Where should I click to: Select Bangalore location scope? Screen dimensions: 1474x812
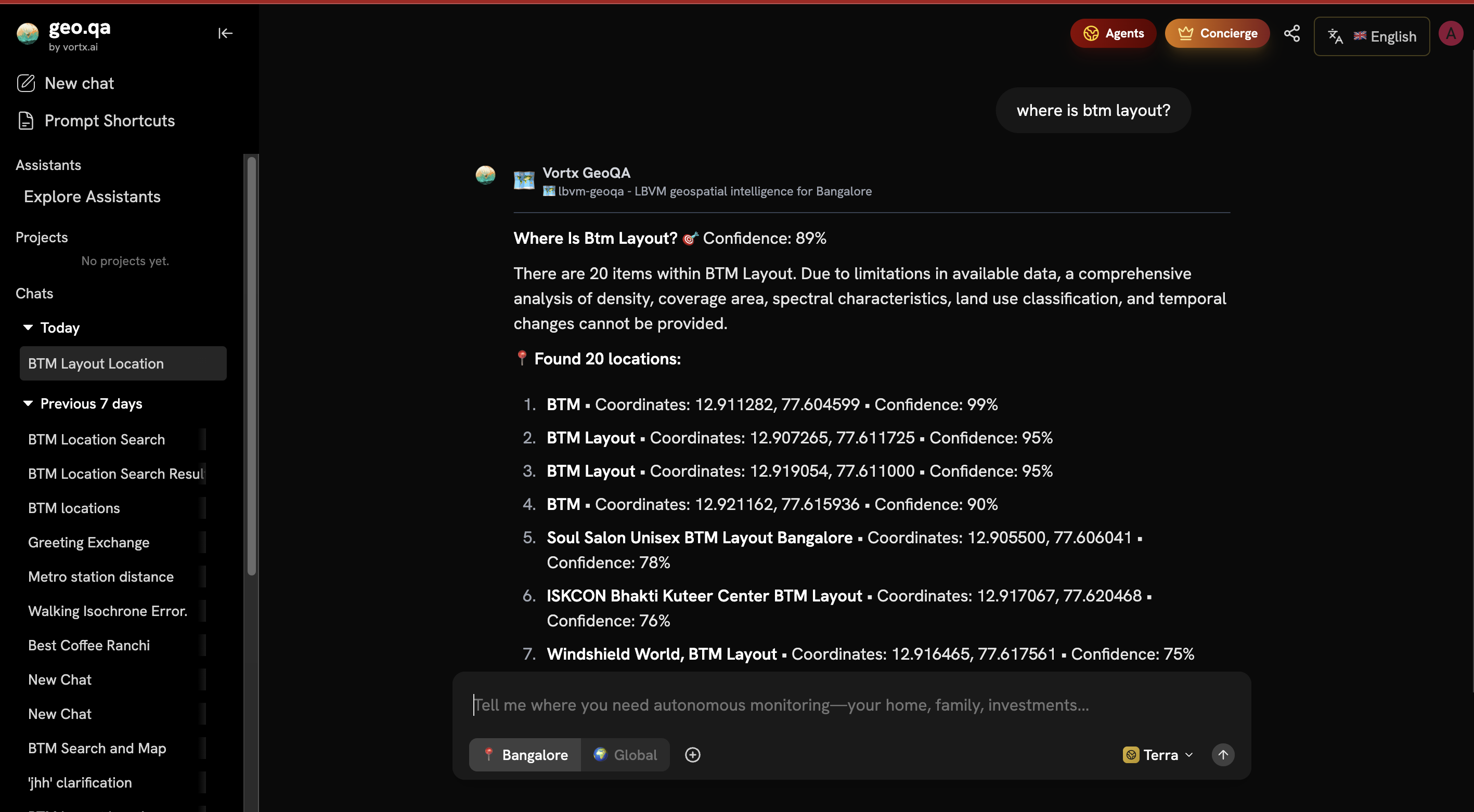pyautogui.click(x=525, y=754)
